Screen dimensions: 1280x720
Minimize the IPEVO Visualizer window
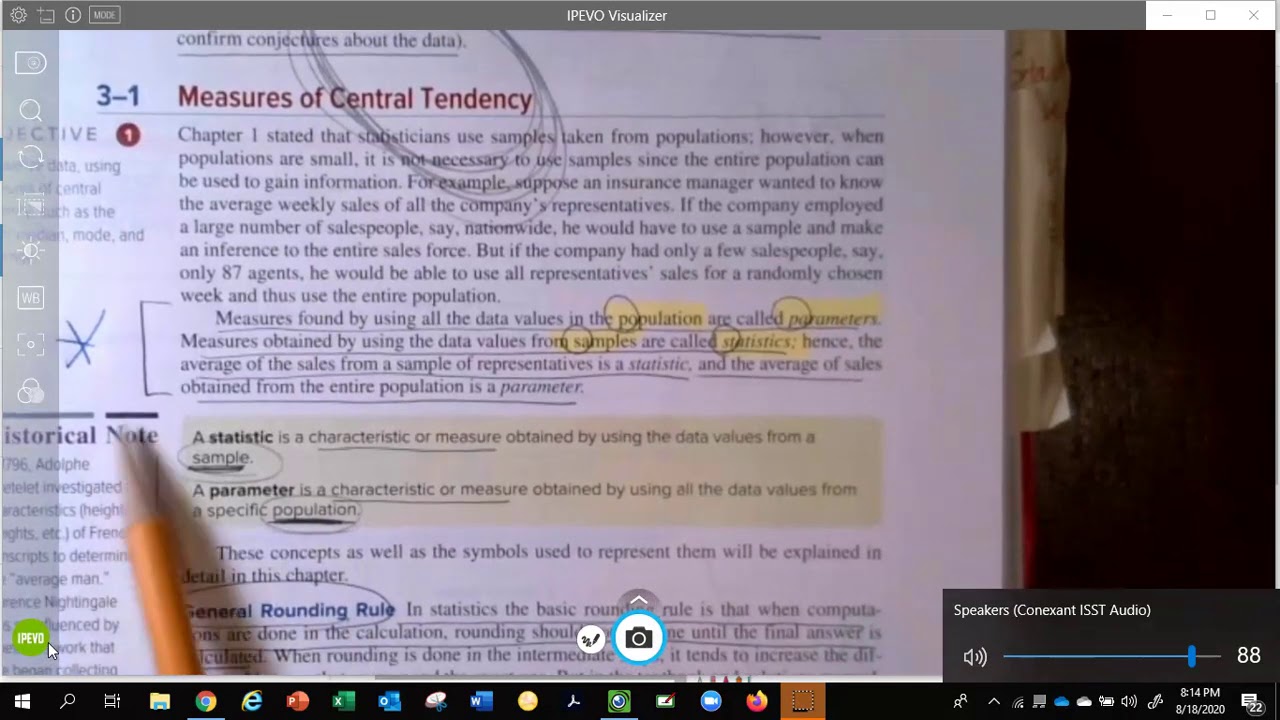[1167, 15]
